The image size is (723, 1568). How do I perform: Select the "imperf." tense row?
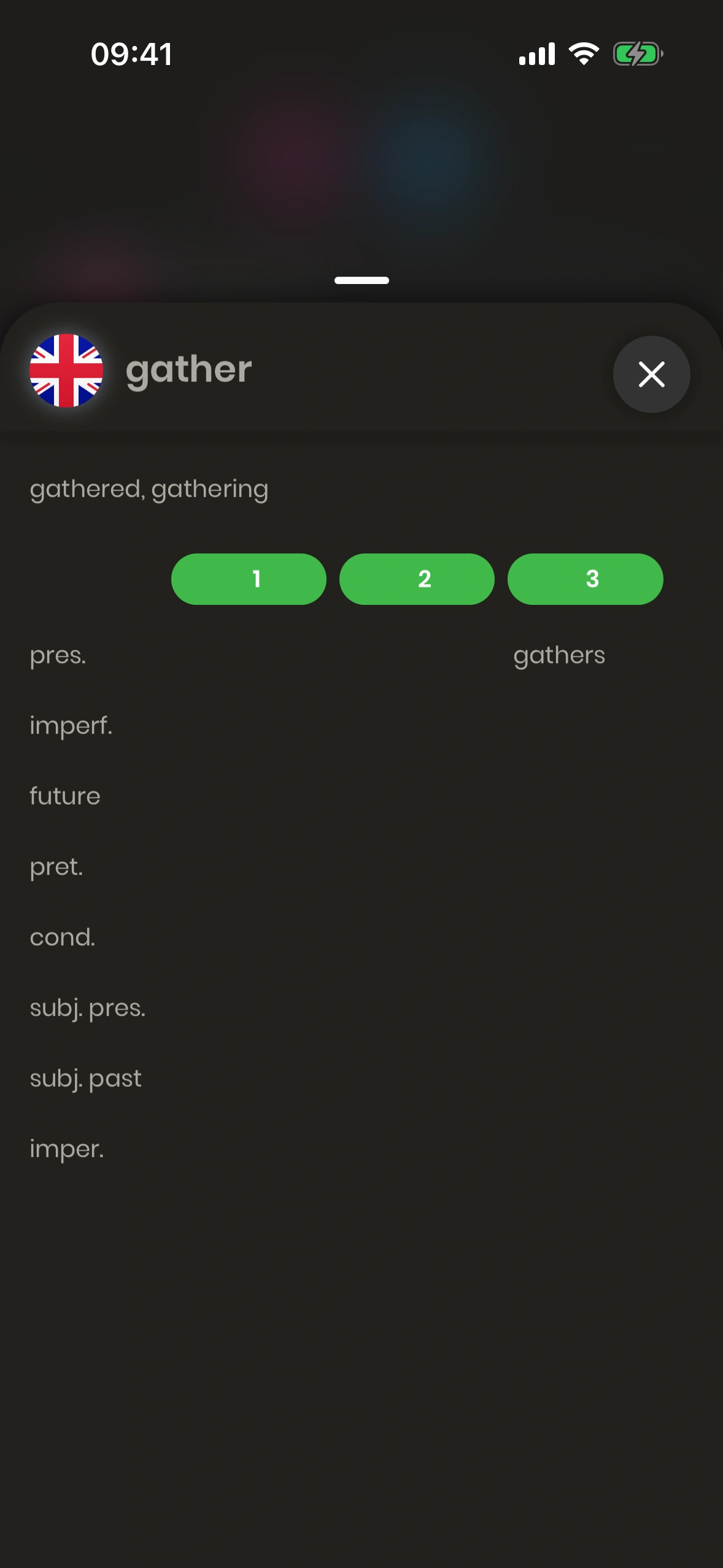point(71,726)
